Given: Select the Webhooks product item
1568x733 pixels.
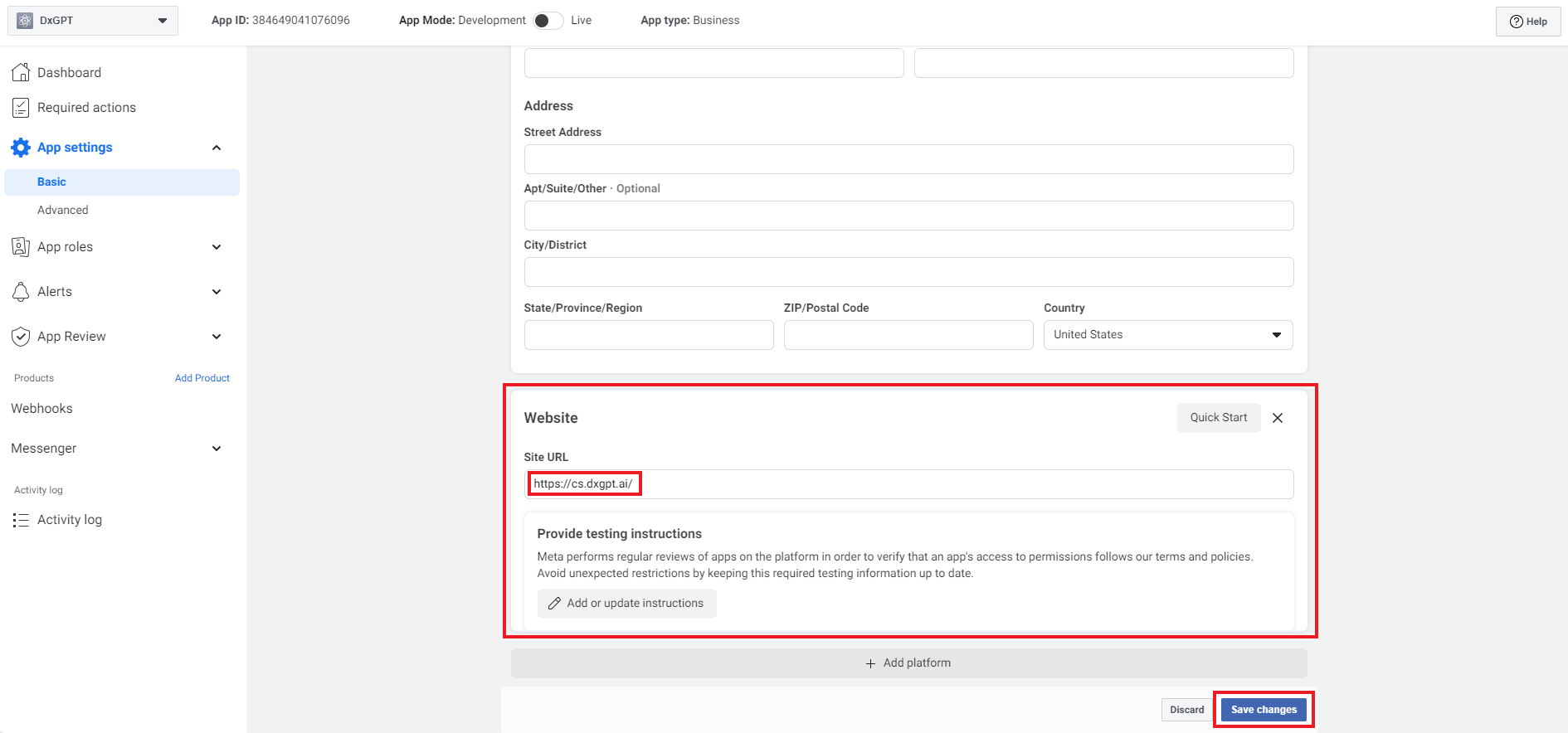Looking at the screenshot, I should click(42, 409).
